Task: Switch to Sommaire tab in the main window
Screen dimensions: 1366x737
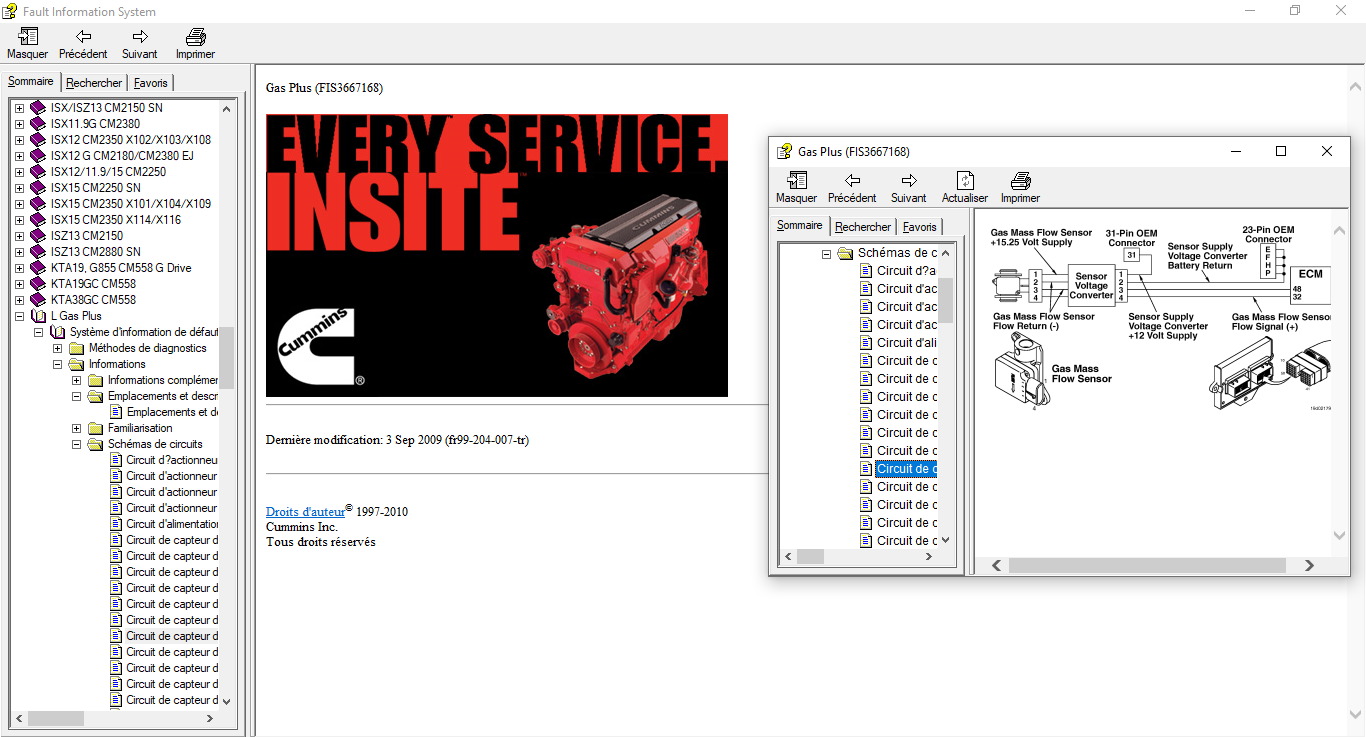Action: coord(31,82)
